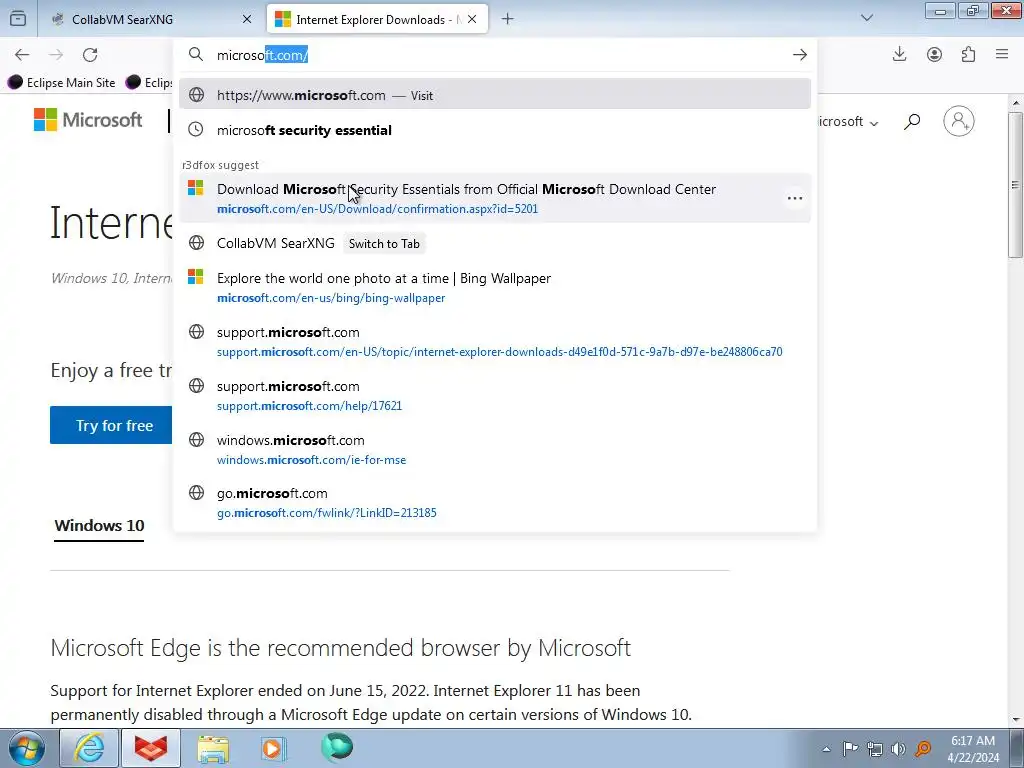This screenshot has height=768, width=1024.
Task: Close the CollabVM SearXNG tab
Action: 247,20
